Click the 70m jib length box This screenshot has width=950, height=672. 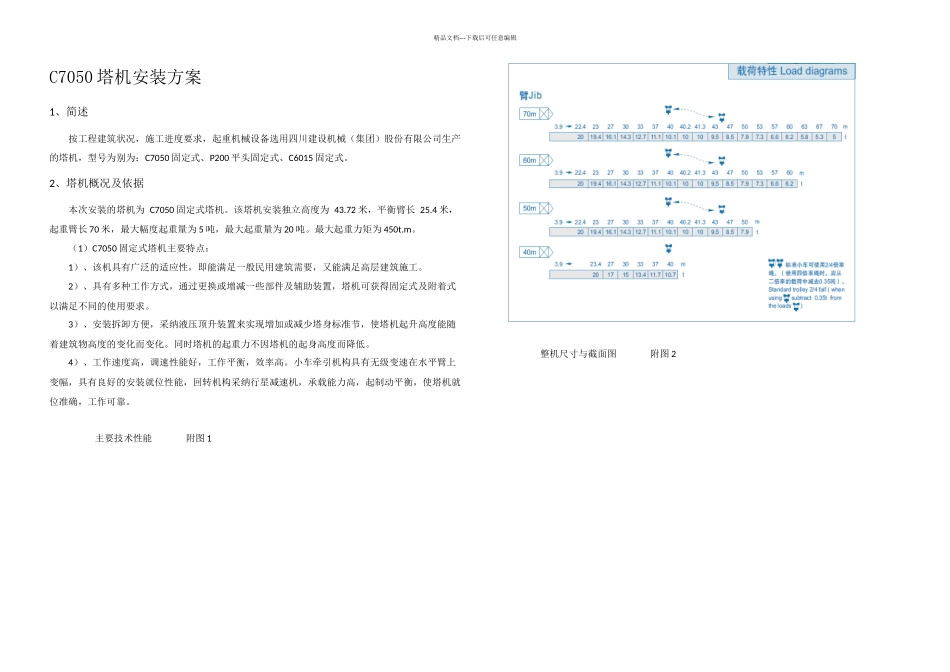pyautogui.click(x=536, y=114)
